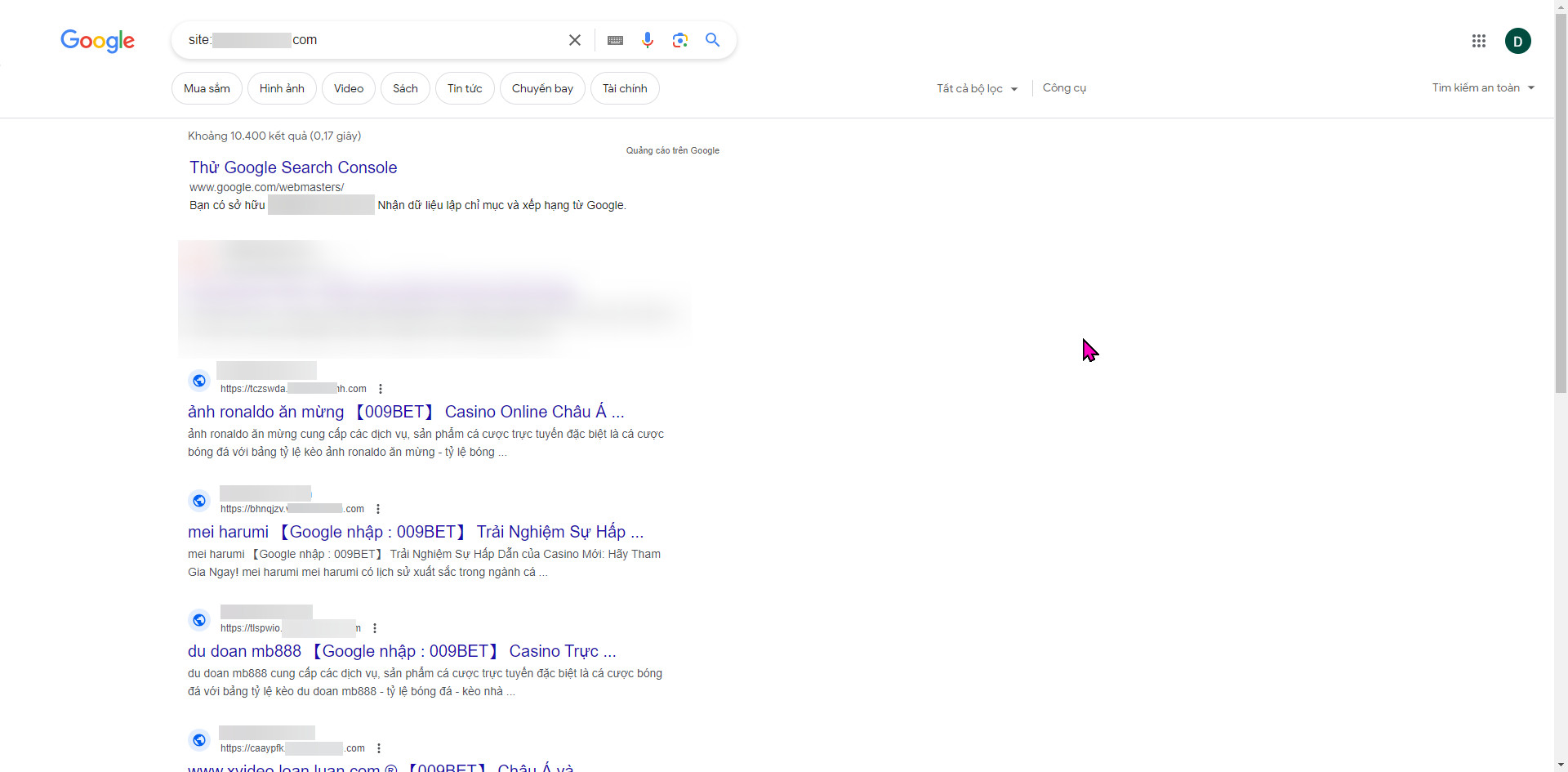
Task: Click https://tczswda URL line
Action: [x=293, y=389]
